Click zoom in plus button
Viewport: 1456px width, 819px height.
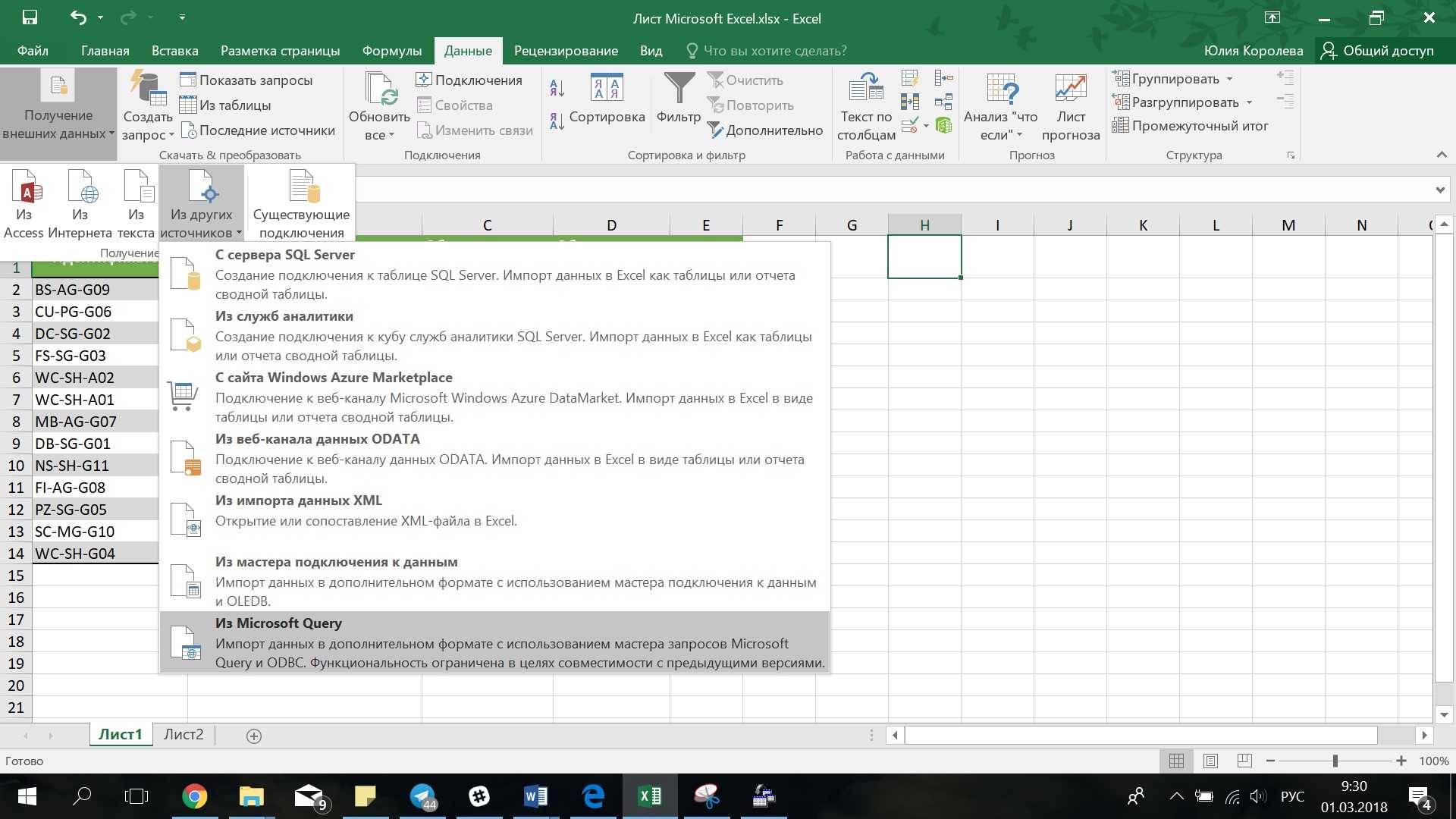[x=1401, y=761]
